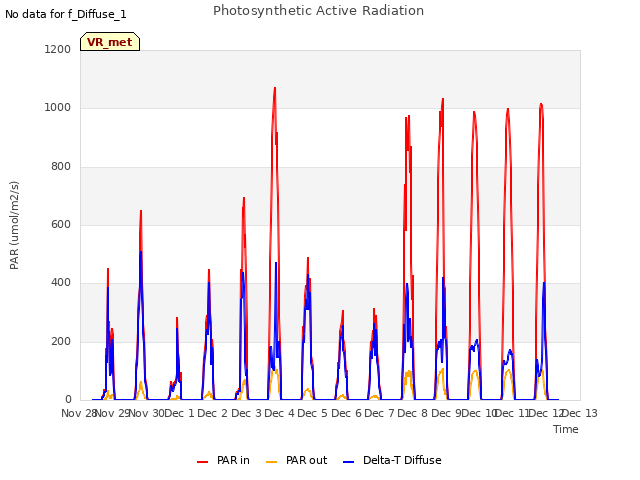
Task: Click the 0 y-axis tick label
Action: pos(68,400)
